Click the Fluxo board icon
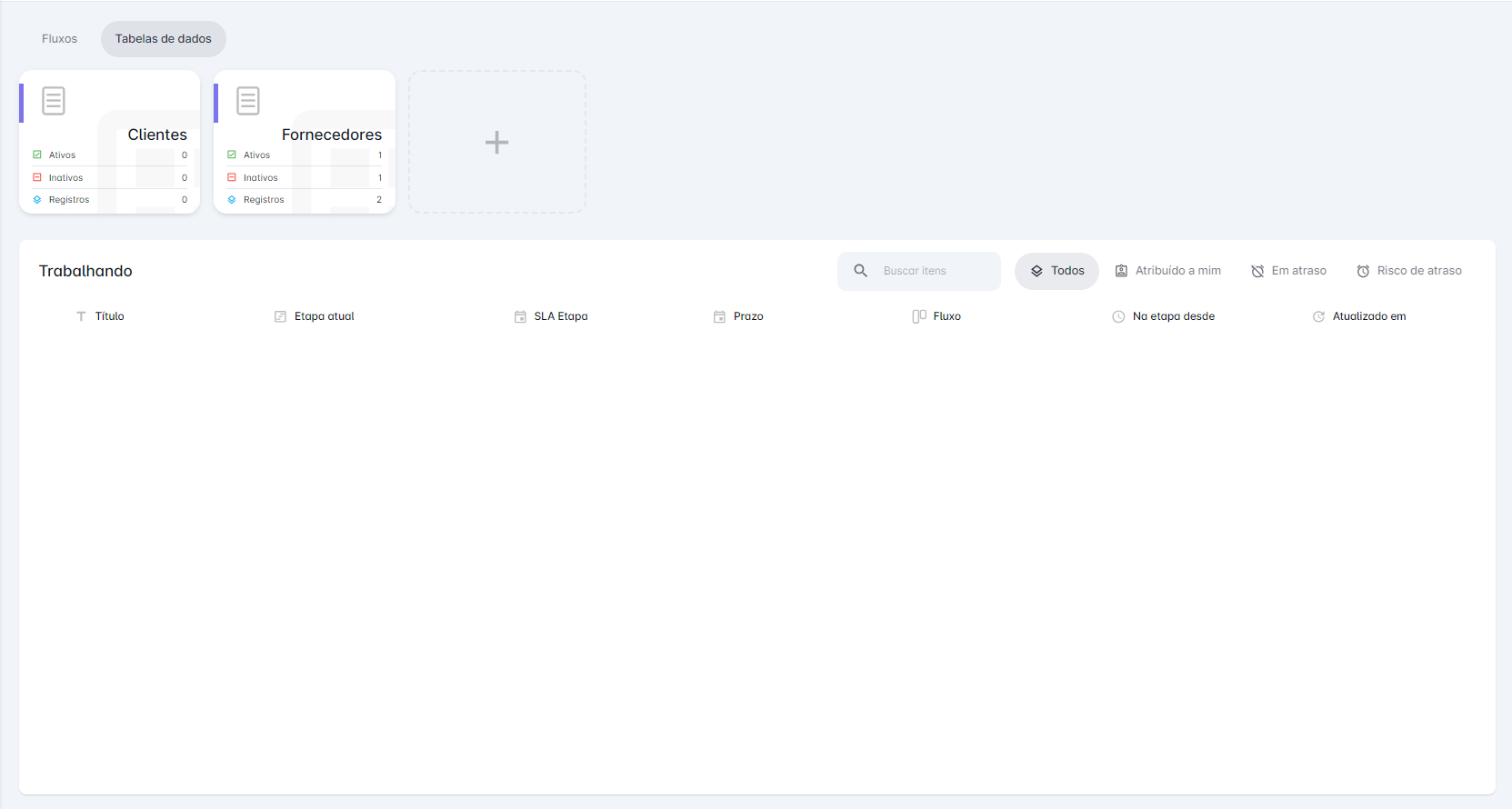Viewport: 1512px width, 809px height. pyautogui.click(x=919, y=316)
